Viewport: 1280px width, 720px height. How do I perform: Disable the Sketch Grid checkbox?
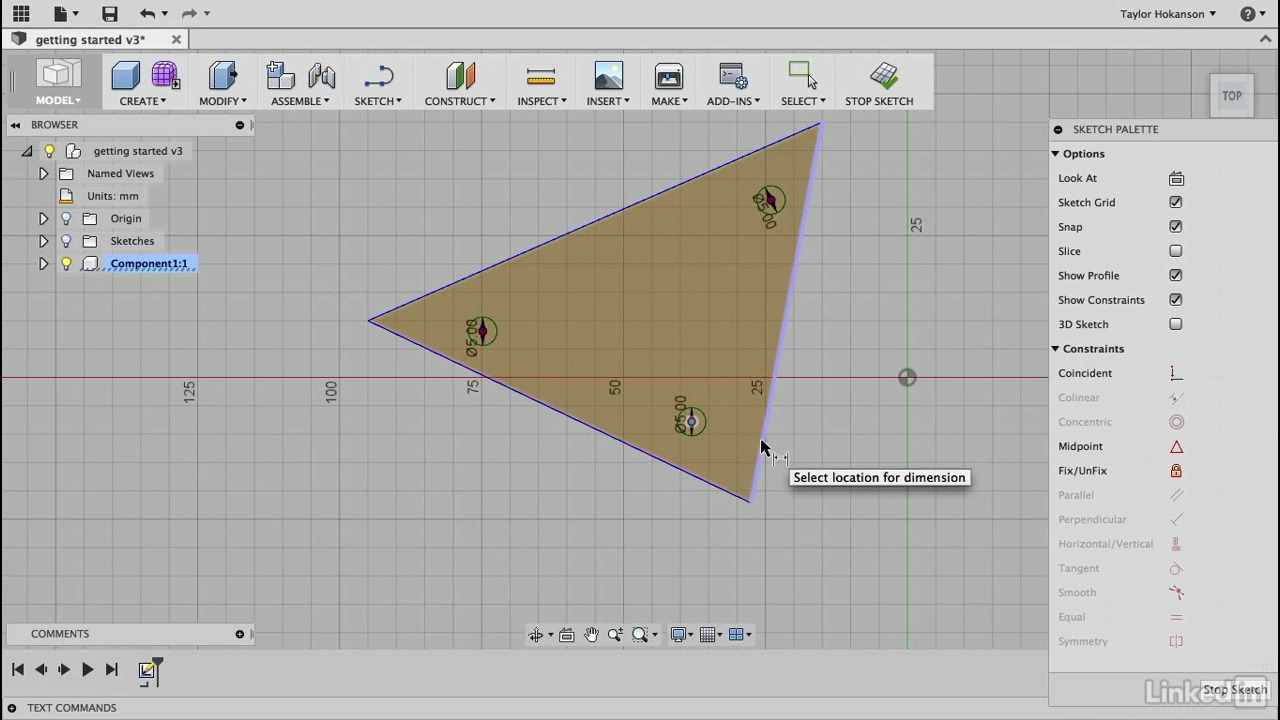(x=1176, y=203)
